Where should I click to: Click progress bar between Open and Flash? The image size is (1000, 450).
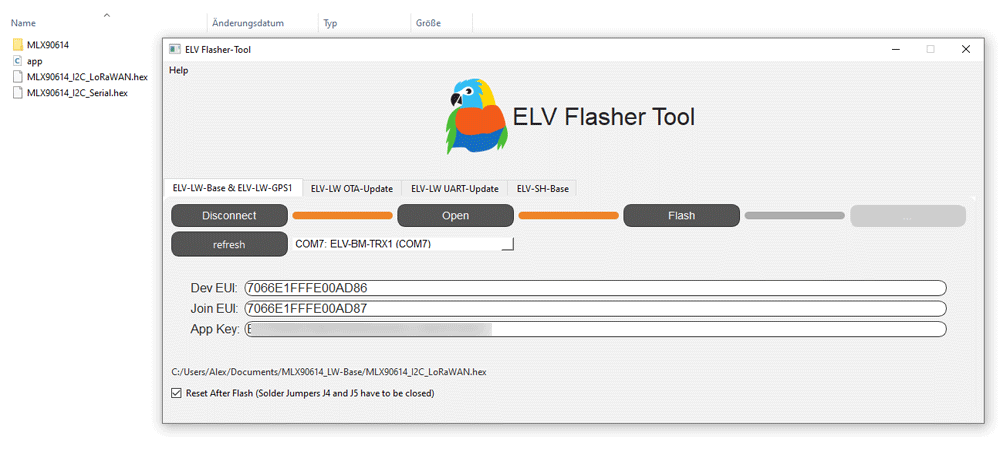568,215
